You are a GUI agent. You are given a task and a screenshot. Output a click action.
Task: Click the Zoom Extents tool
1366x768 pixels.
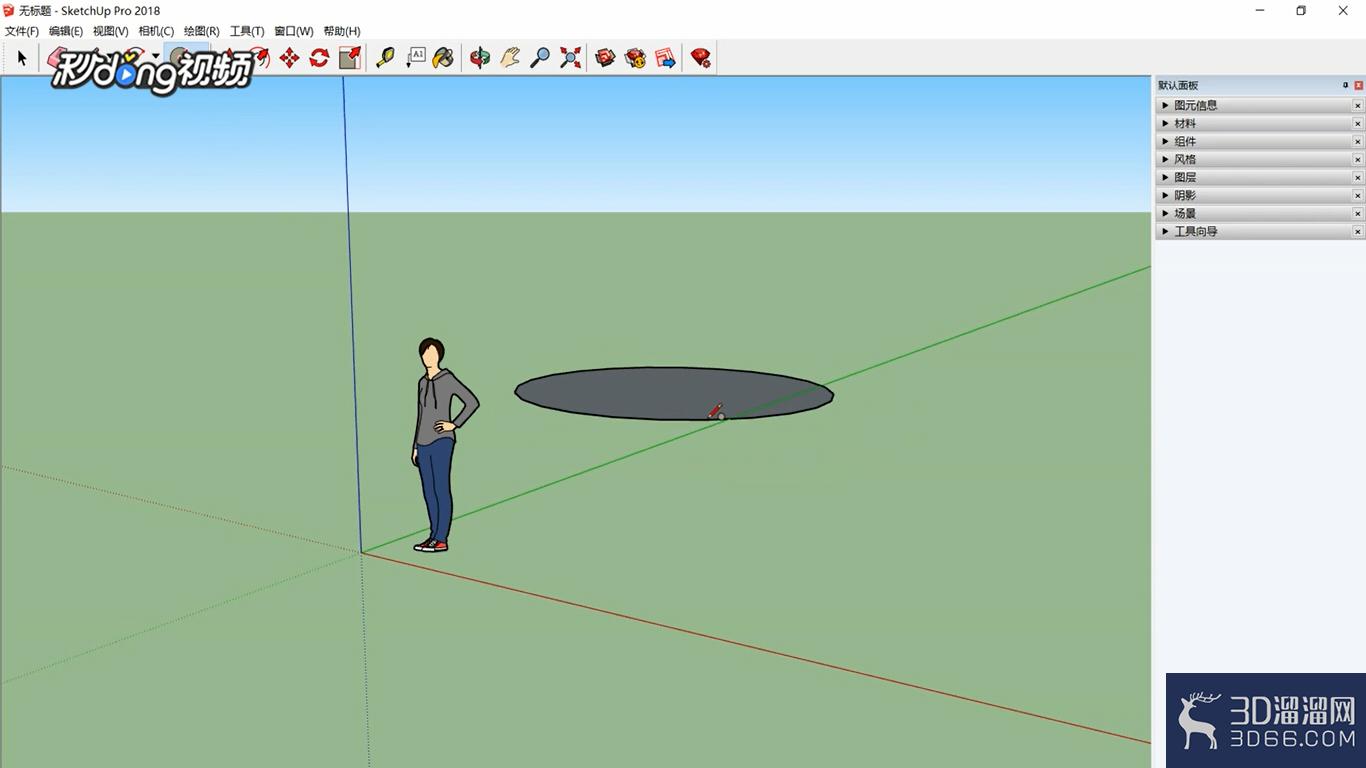pos(570,58)
